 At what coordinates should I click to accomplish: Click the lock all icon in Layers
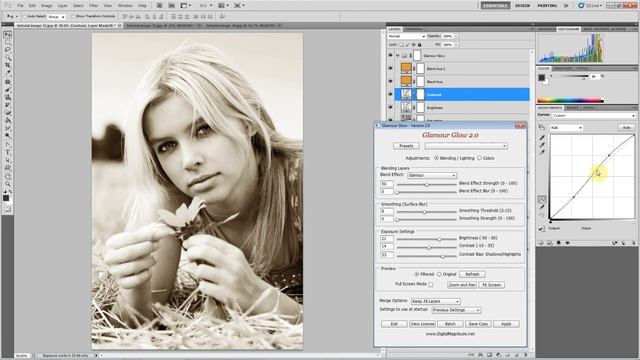click(419, 44)
